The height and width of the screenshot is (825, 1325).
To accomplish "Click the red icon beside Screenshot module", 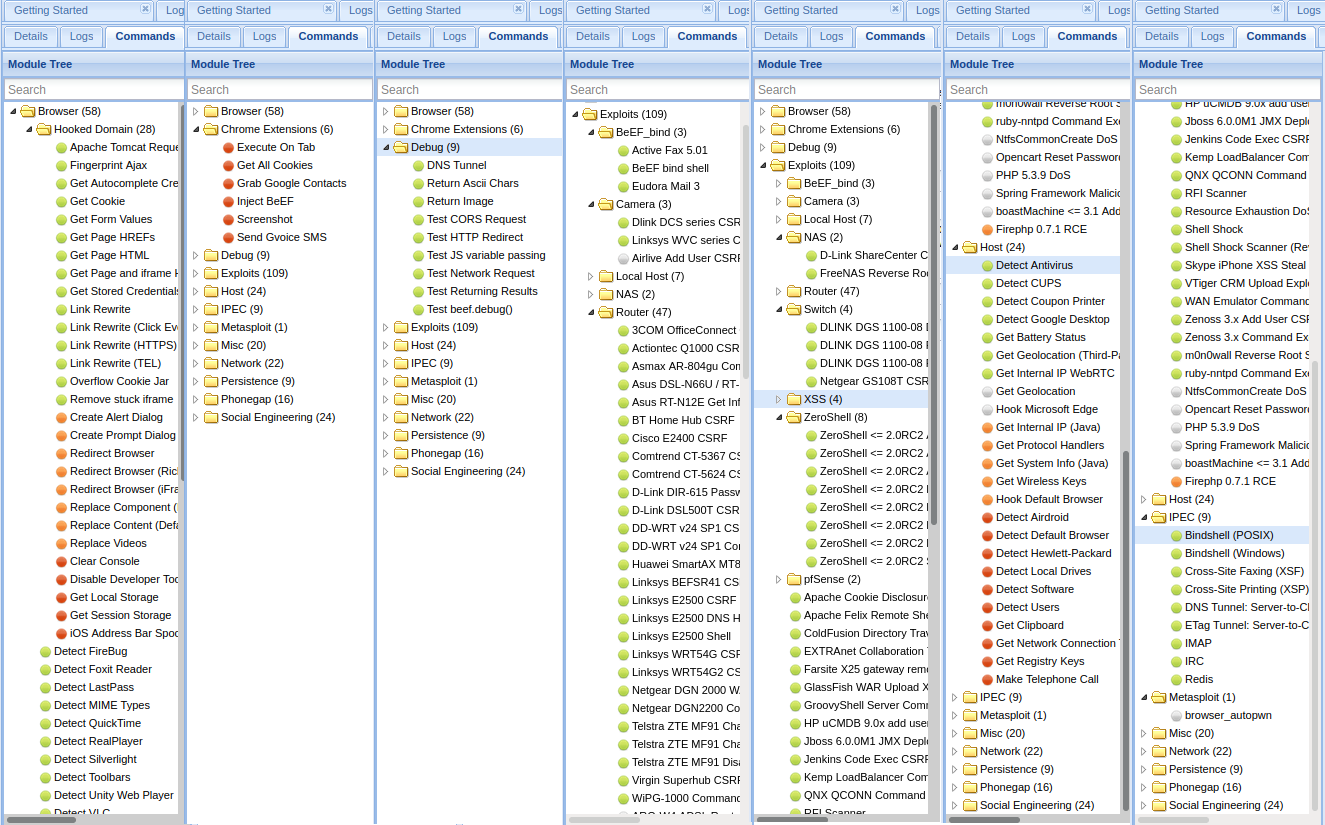I will coord(228,219).
